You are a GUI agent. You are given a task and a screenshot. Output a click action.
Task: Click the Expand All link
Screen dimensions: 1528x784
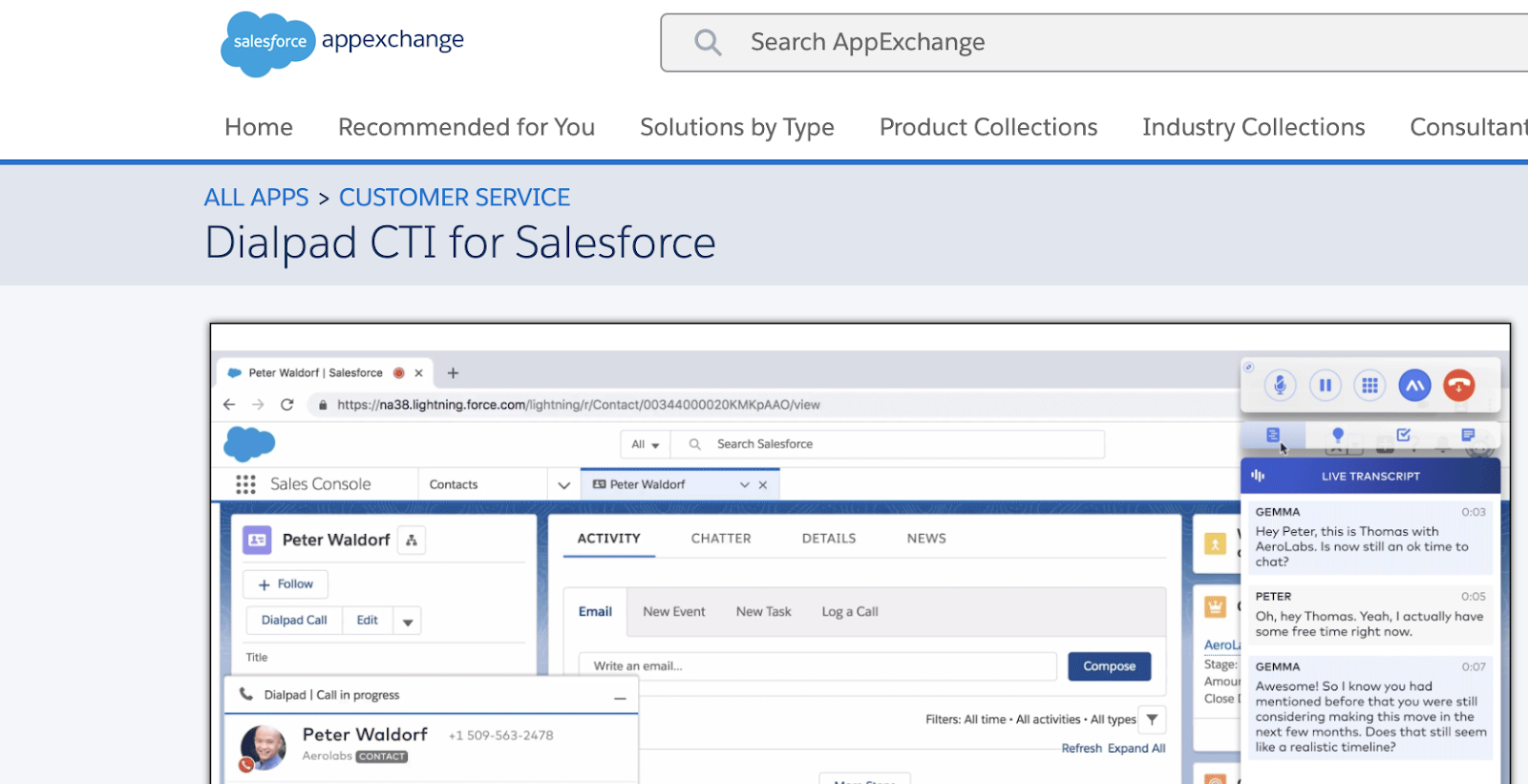tap(1136, 749)
